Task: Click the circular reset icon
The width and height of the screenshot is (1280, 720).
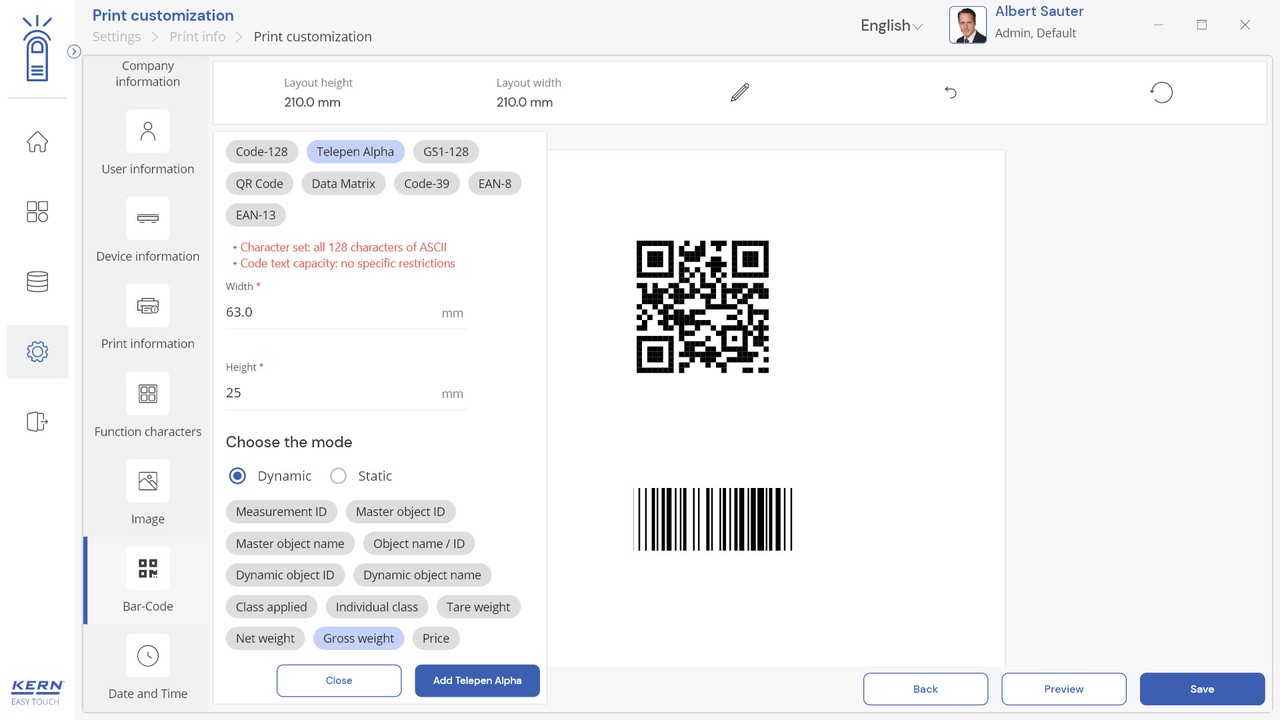Action: [1161, 93]
